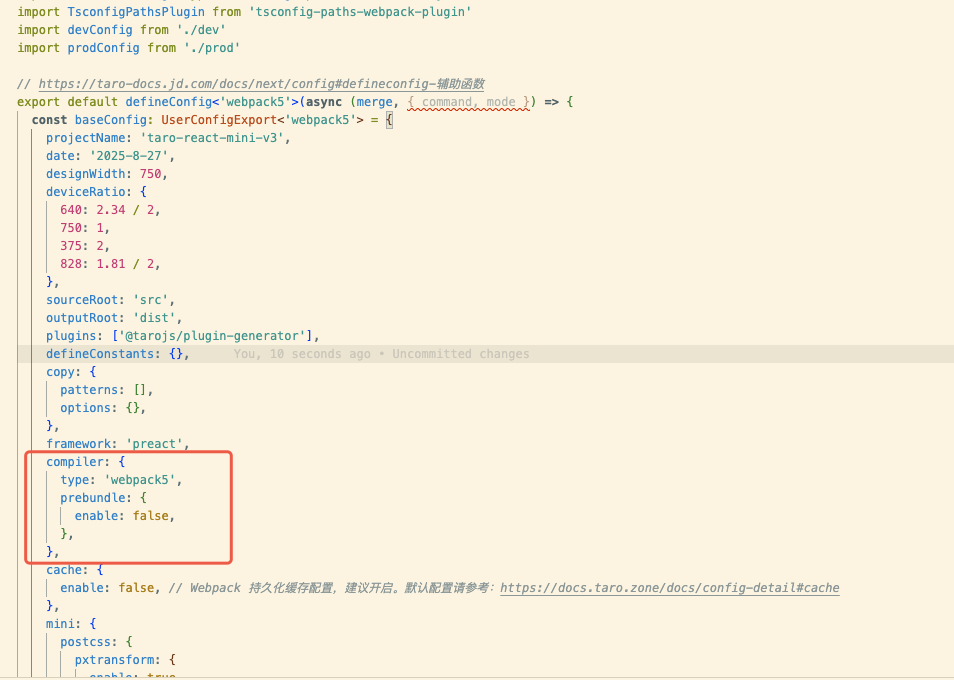Click the mini property key

60,624
